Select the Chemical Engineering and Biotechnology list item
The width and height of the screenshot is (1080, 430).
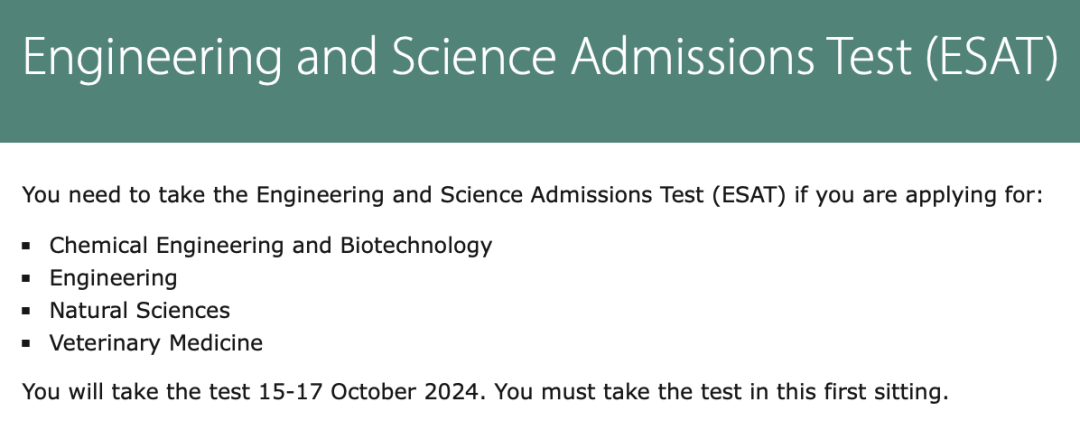coord(271,246)
